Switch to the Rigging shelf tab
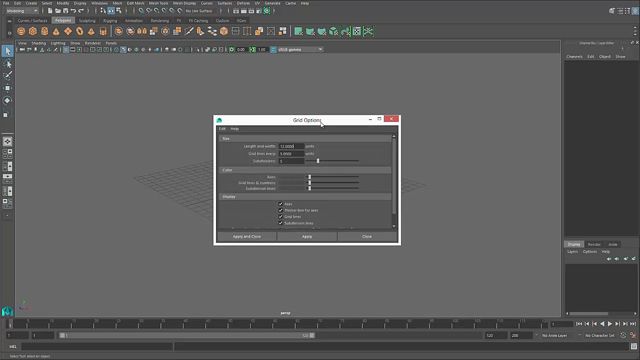The height and width of the screenshot is (360, 640). [x=110, y=20]
